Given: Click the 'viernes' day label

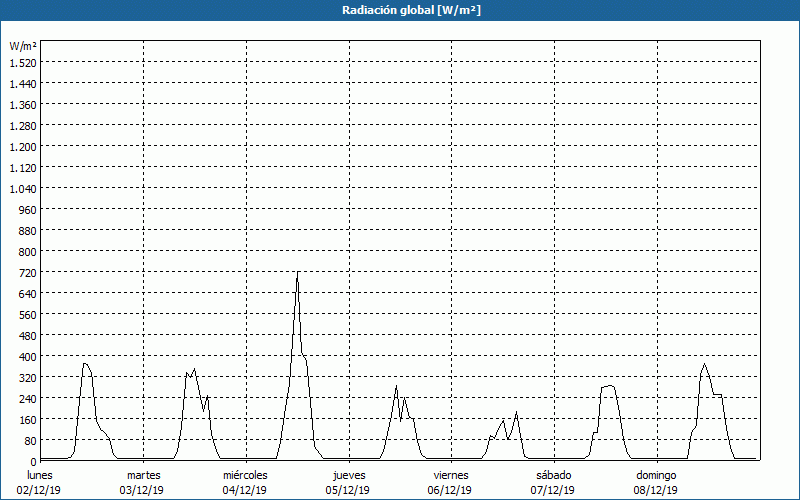Looking at the screenshot, I should [x=451, y=475].
